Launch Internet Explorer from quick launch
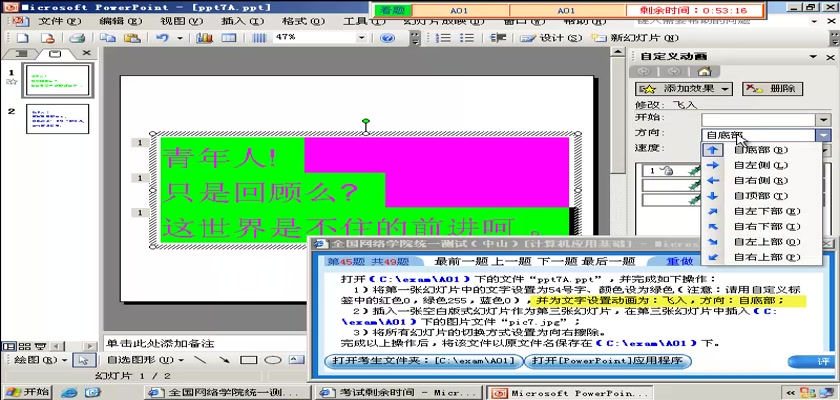The width and height of the screenshot is (840, 400). coord(69,392)
